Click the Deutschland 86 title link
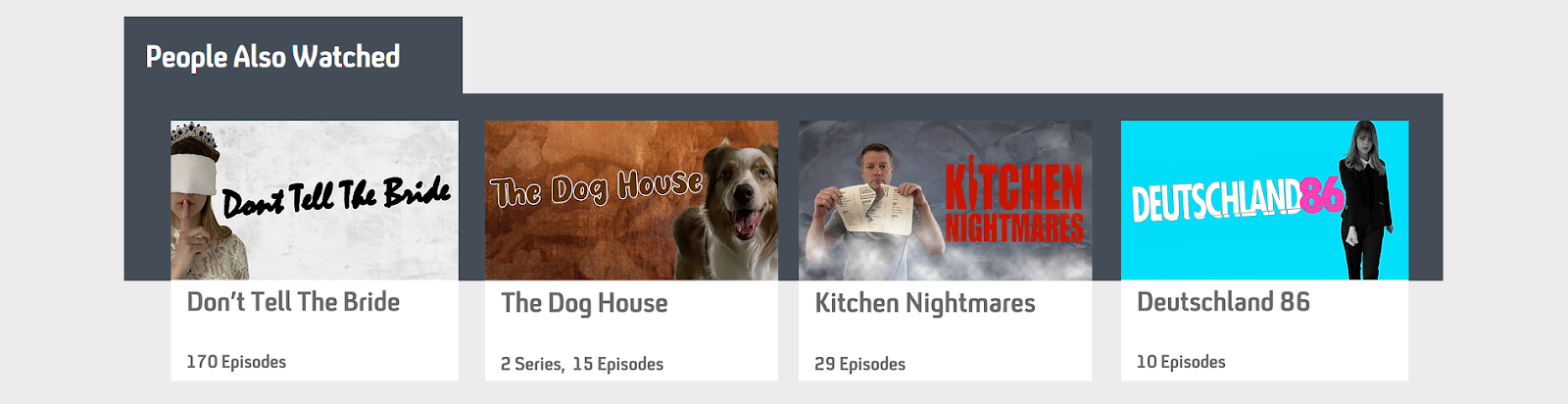 pyautogui.click(x=1223, y=302)
